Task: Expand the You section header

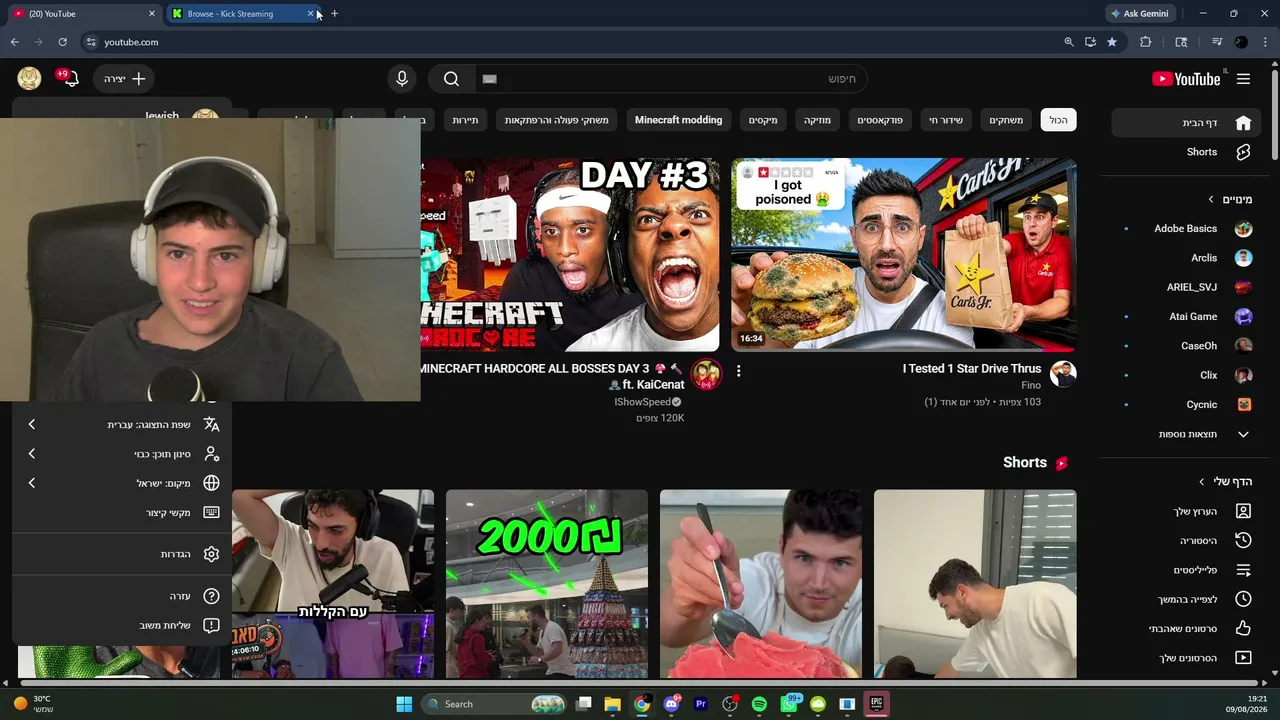Action: pyautogui.click(x=1225, y=481)
